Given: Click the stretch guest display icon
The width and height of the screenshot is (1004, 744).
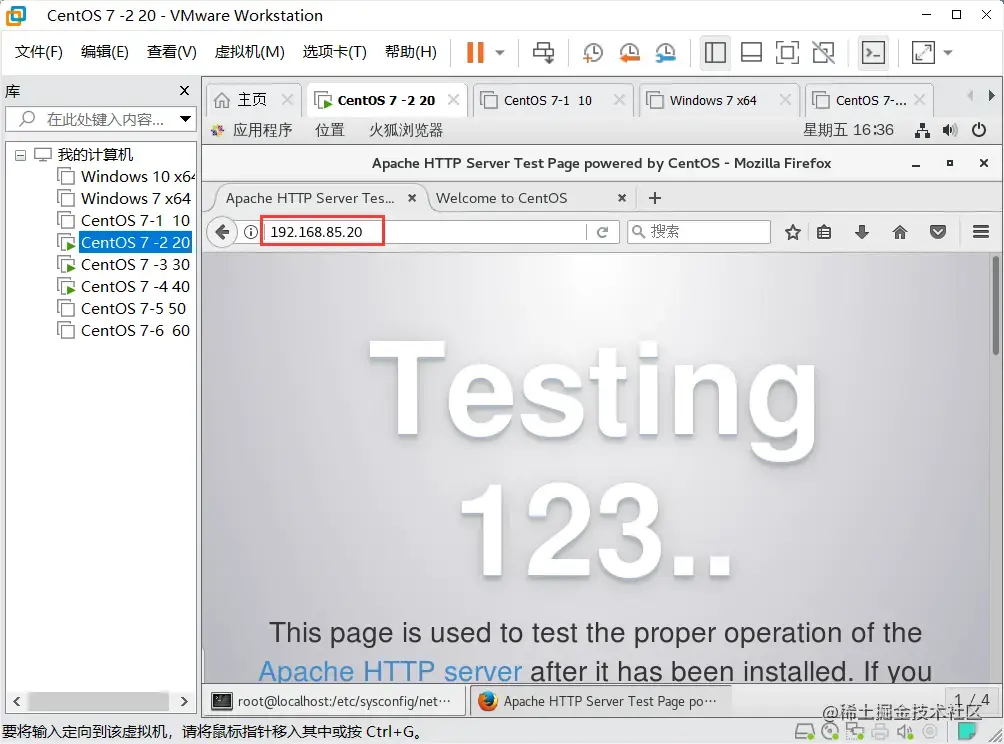Looking at the screenshot, I should (x=923, y=53).
